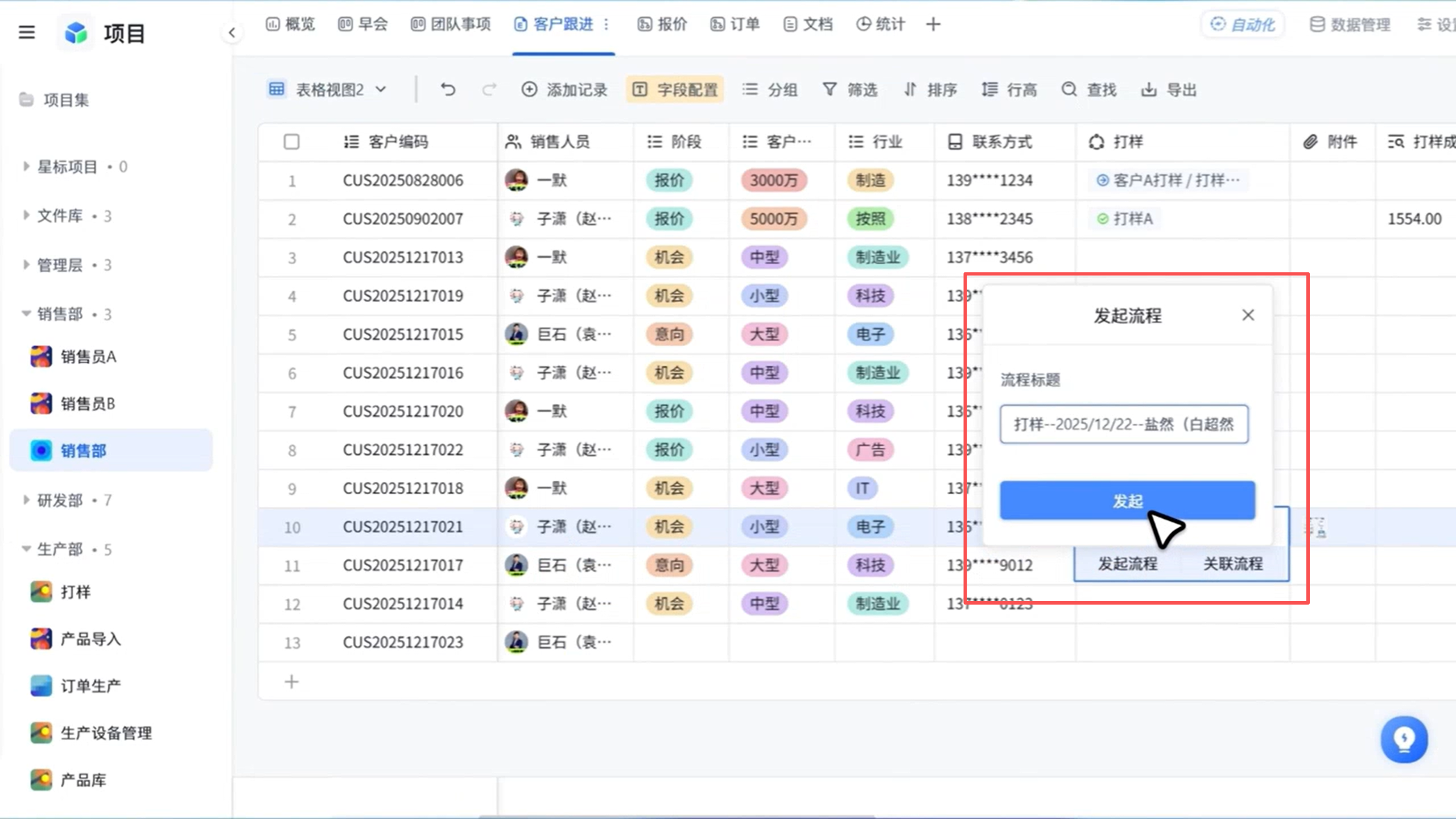Switch to the 报价 tab

click(662, 24)
